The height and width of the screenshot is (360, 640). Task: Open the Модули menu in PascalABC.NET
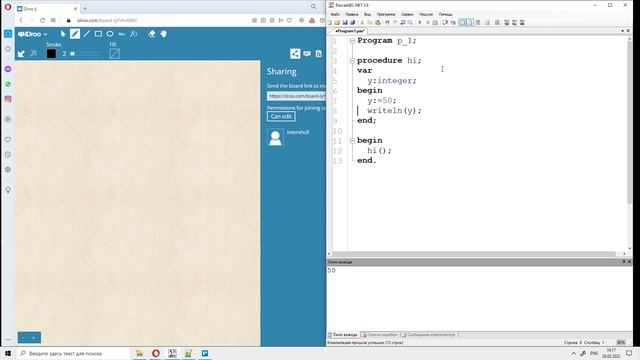(x=426, y=14)
